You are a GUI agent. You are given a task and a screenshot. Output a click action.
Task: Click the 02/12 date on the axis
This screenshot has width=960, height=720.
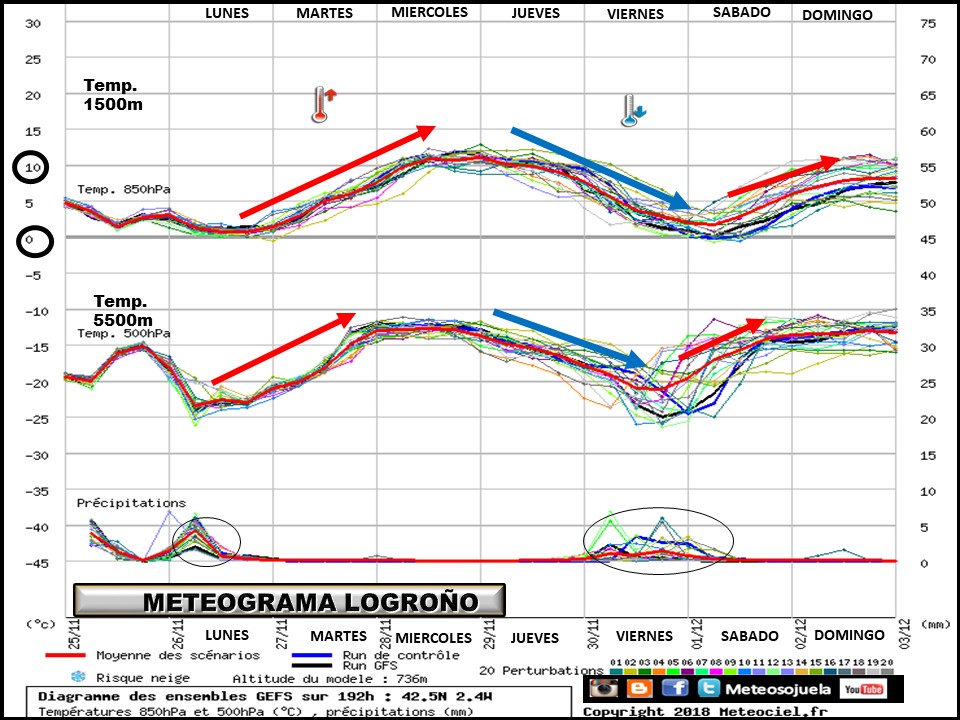click(x=801, y=633)
